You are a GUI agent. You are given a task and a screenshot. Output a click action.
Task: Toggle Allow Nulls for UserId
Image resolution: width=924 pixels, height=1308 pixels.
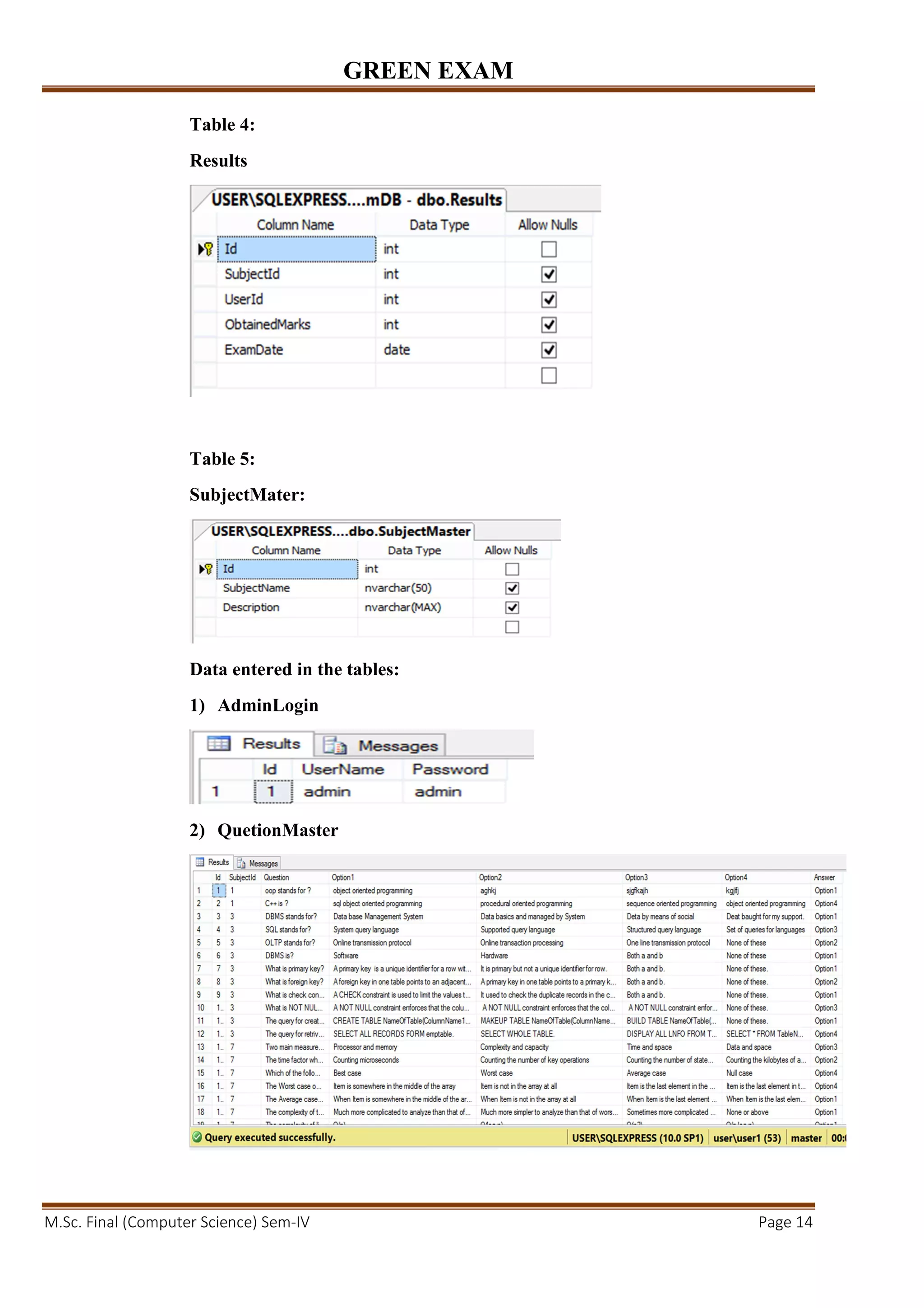coord(548,299)
